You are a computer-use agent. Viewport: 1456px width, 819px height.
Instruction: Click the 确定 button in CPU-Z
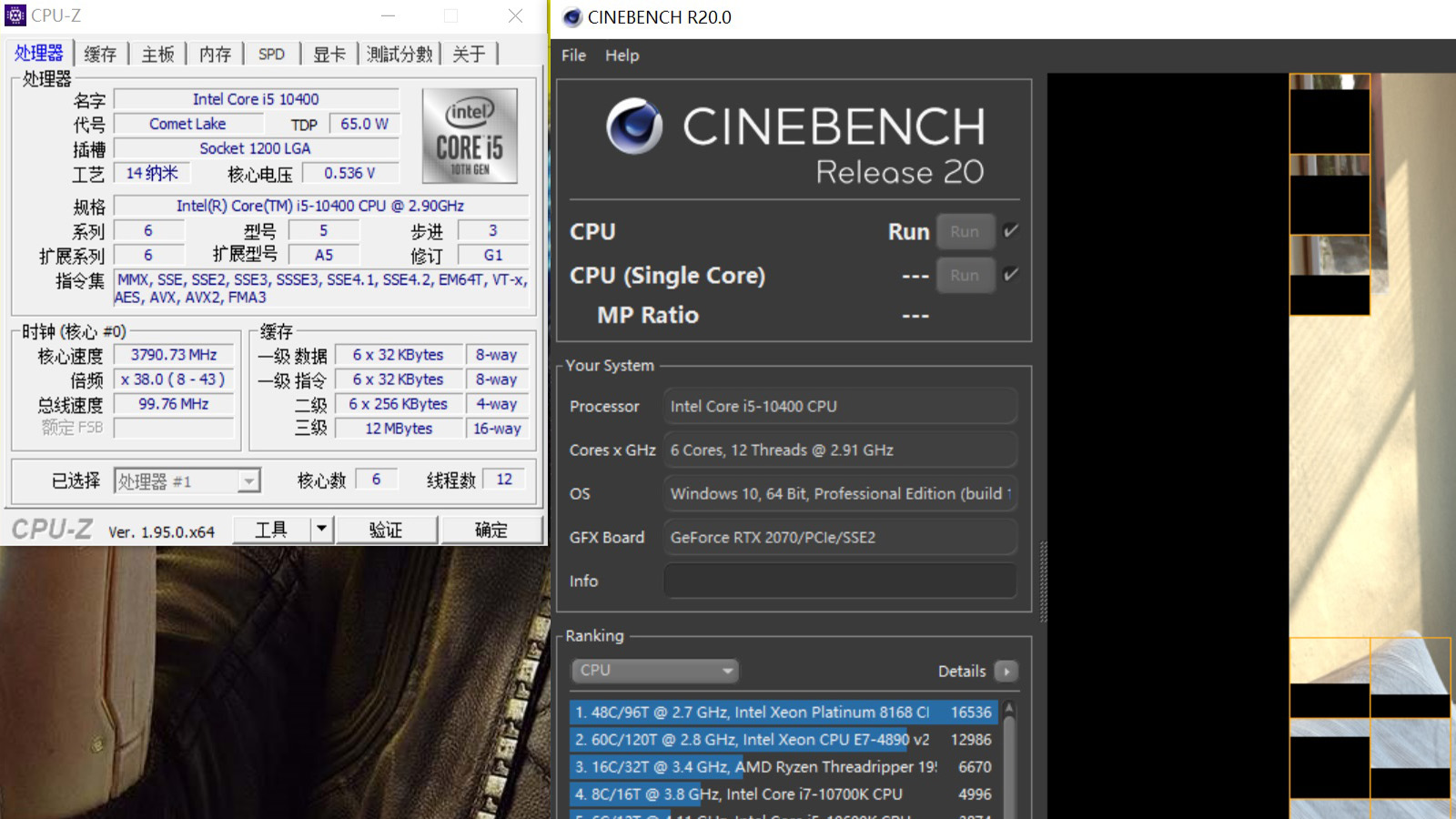coord(491,530)
